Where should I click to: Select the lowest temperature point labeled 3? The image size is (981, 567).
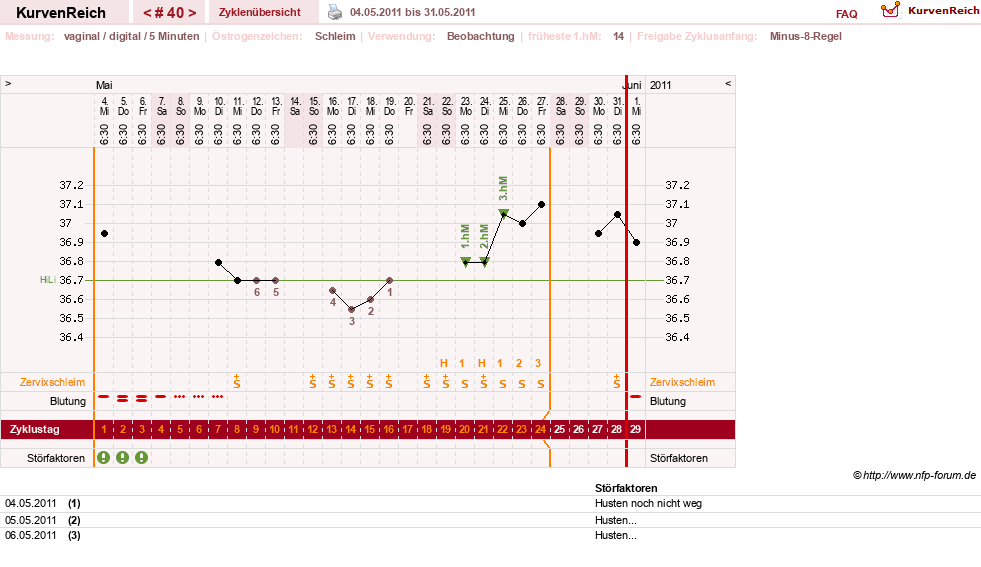(x=352, y=310)
